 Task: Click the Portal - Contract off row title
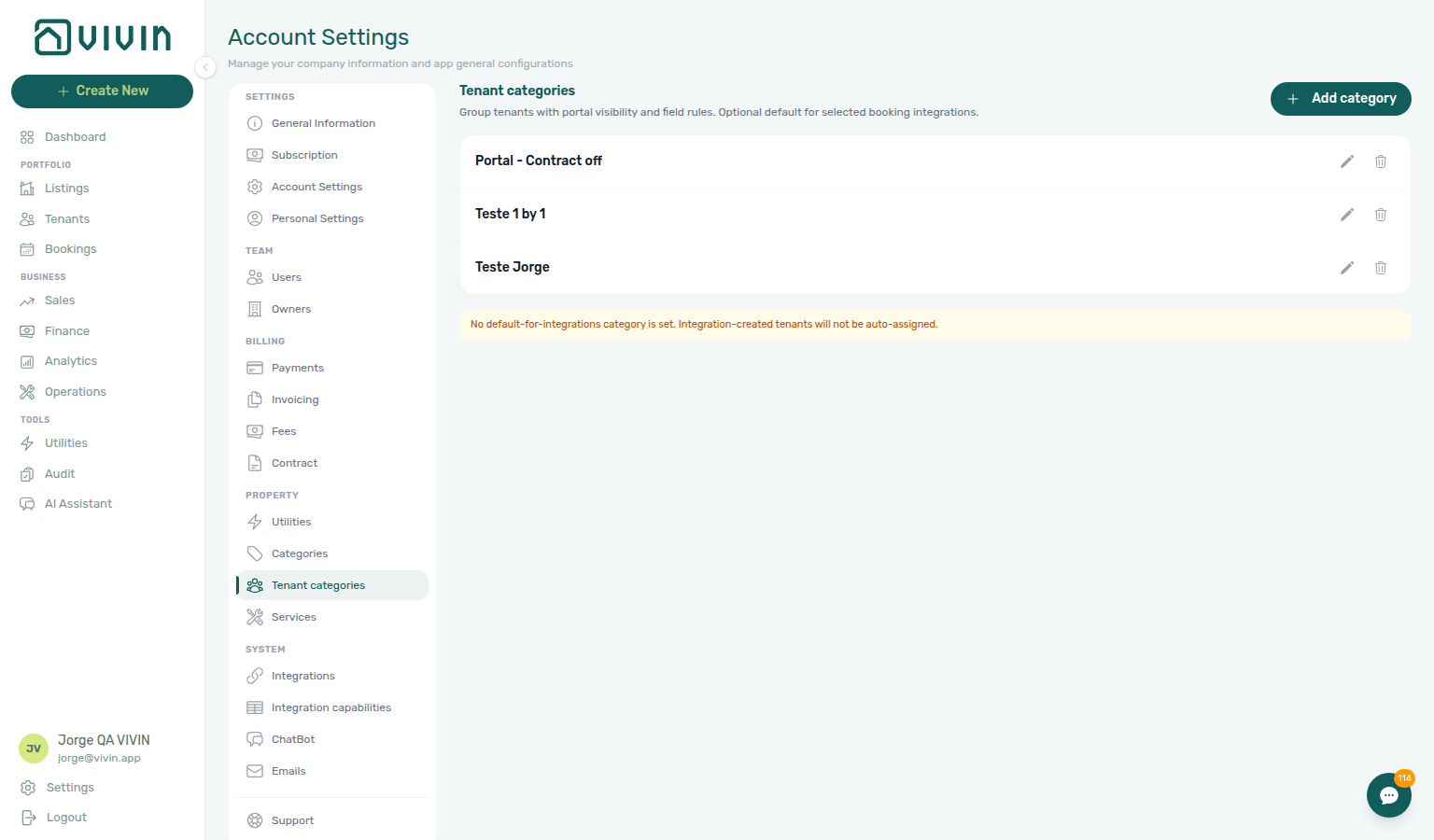pyautogui.click(x=539, y=161)
